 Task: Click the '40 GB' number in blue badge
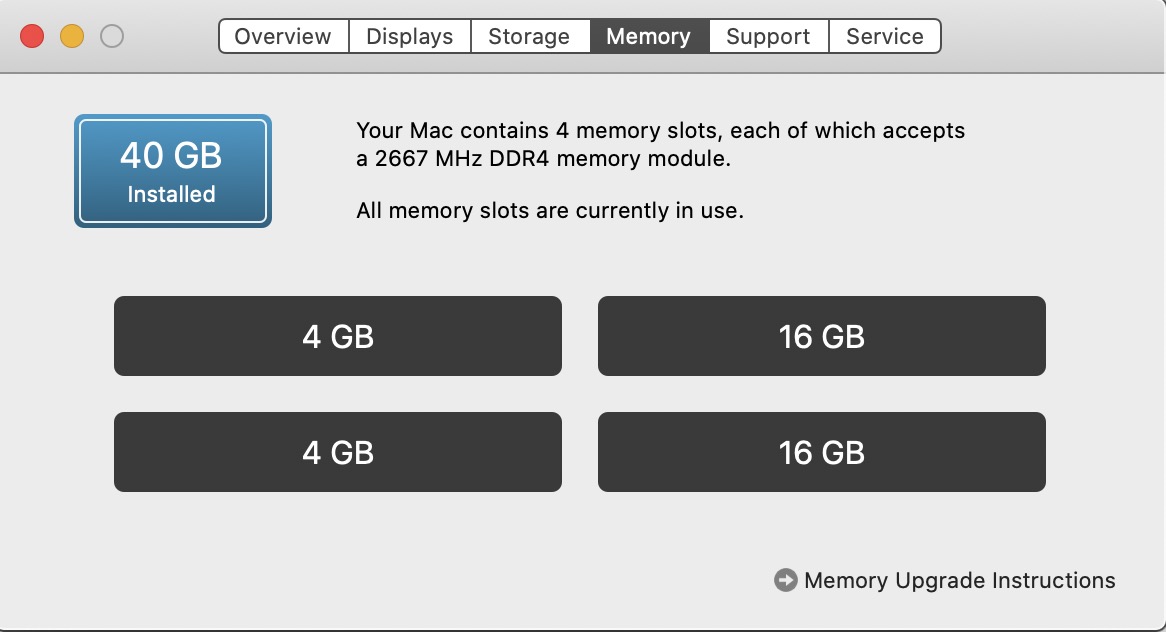coord(171,156)
